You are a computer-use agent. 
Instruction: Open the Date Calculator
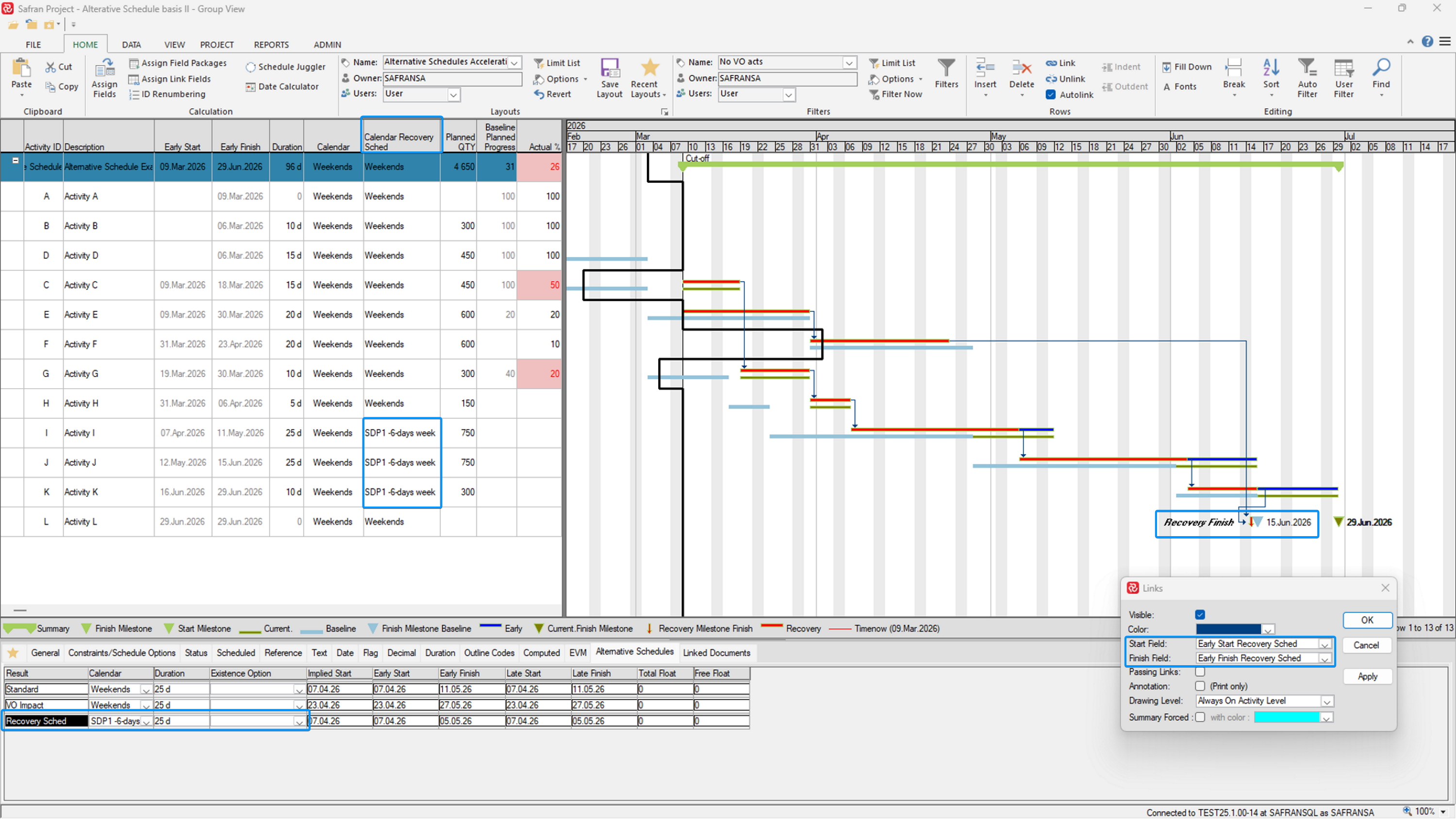click(282, 86)
